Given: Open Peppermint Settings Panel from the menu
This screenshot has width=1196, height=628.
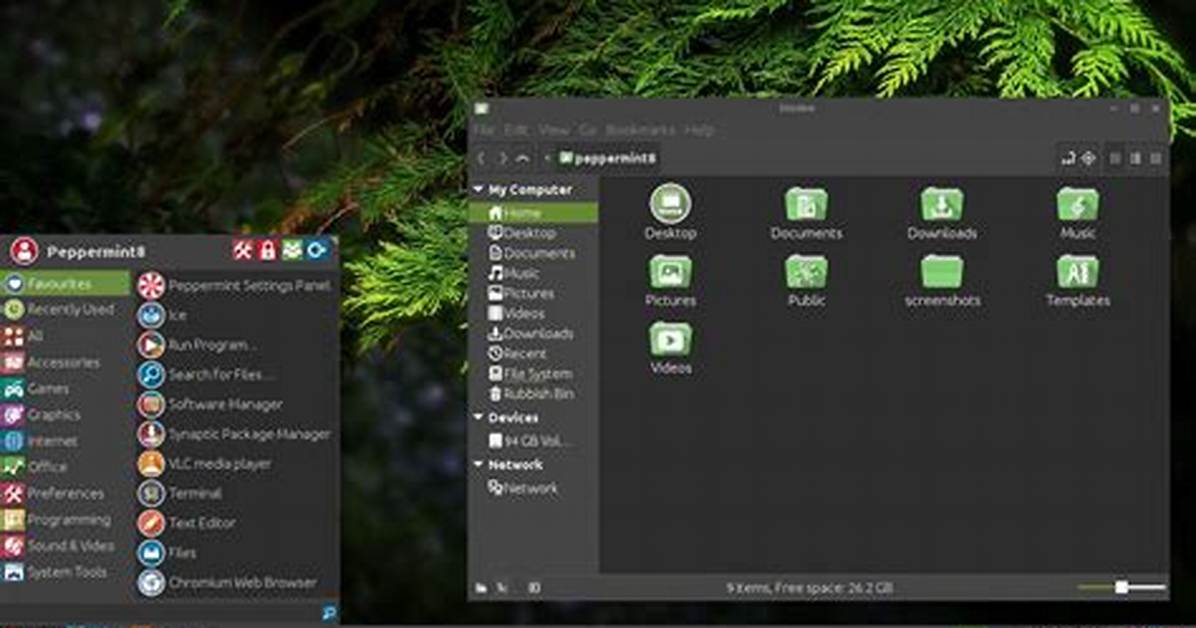Looking at the screenshot, I should tap(235, 285).
